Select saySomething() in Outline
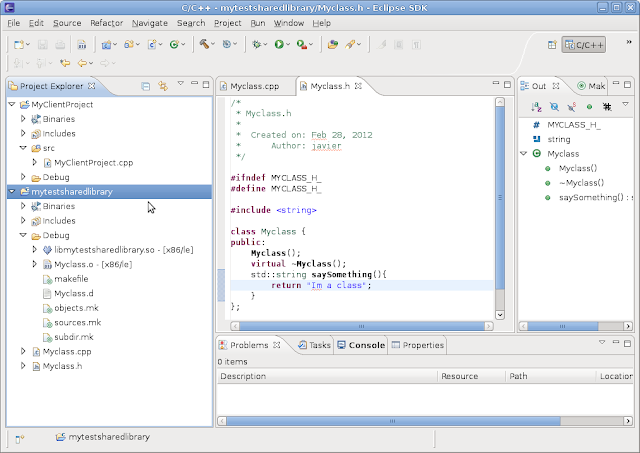The width and height of the screenshot is (640, 453). [596, 197]
